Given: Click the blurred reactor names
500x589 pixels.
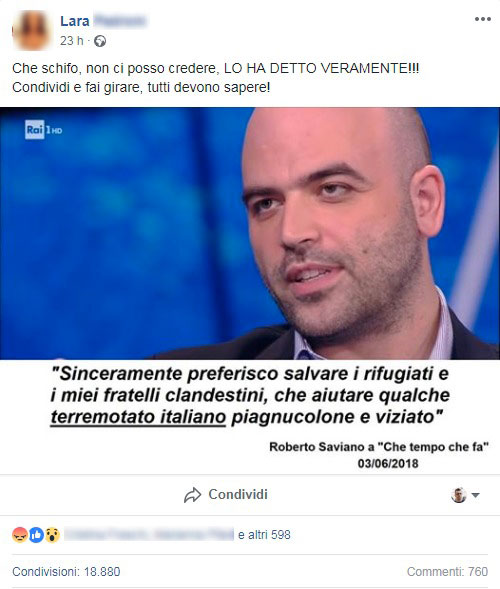Looking at the screenshot, I should (149, 535).
